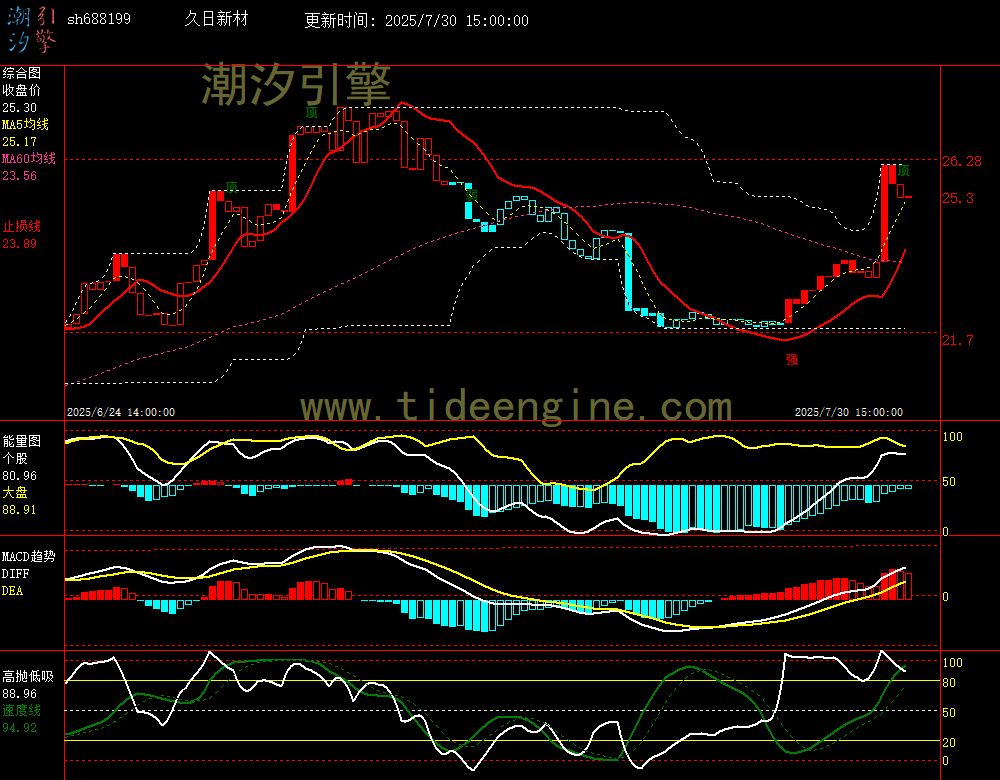Click the 26.28 price axis label

coord(962,161)
